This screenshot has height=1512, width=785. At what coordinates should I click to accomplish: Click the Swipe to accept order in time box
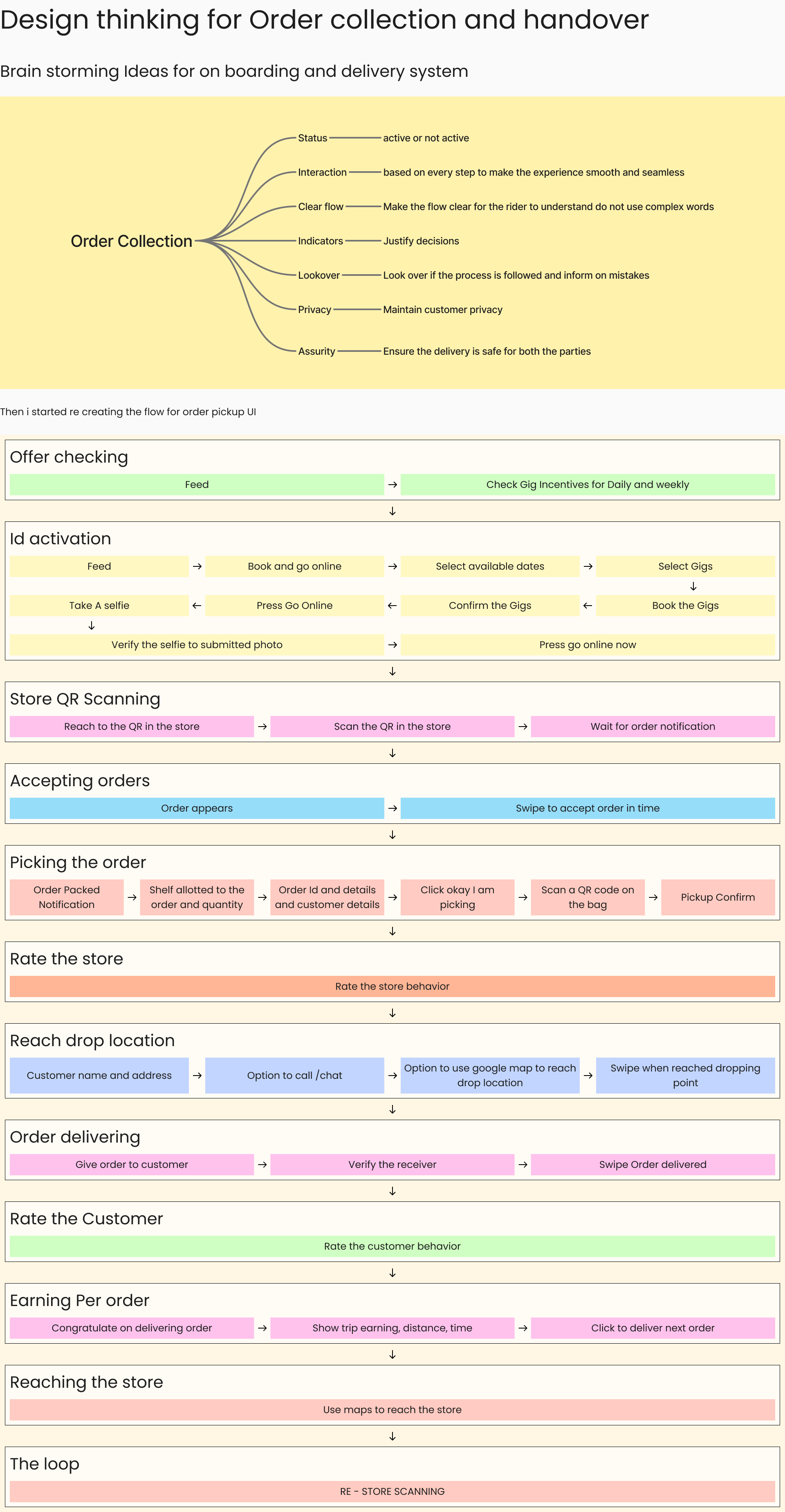click(587, 808)
